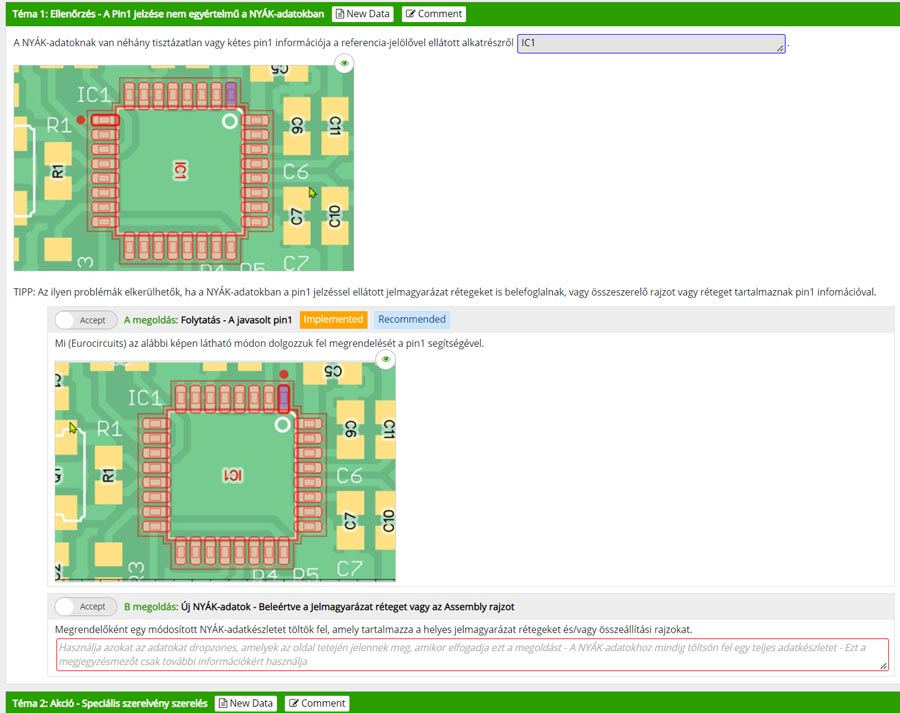Screen dimensions: 900x713
Task: Toggle eye icon on A megoldás image
Action: tap(386, 360)
